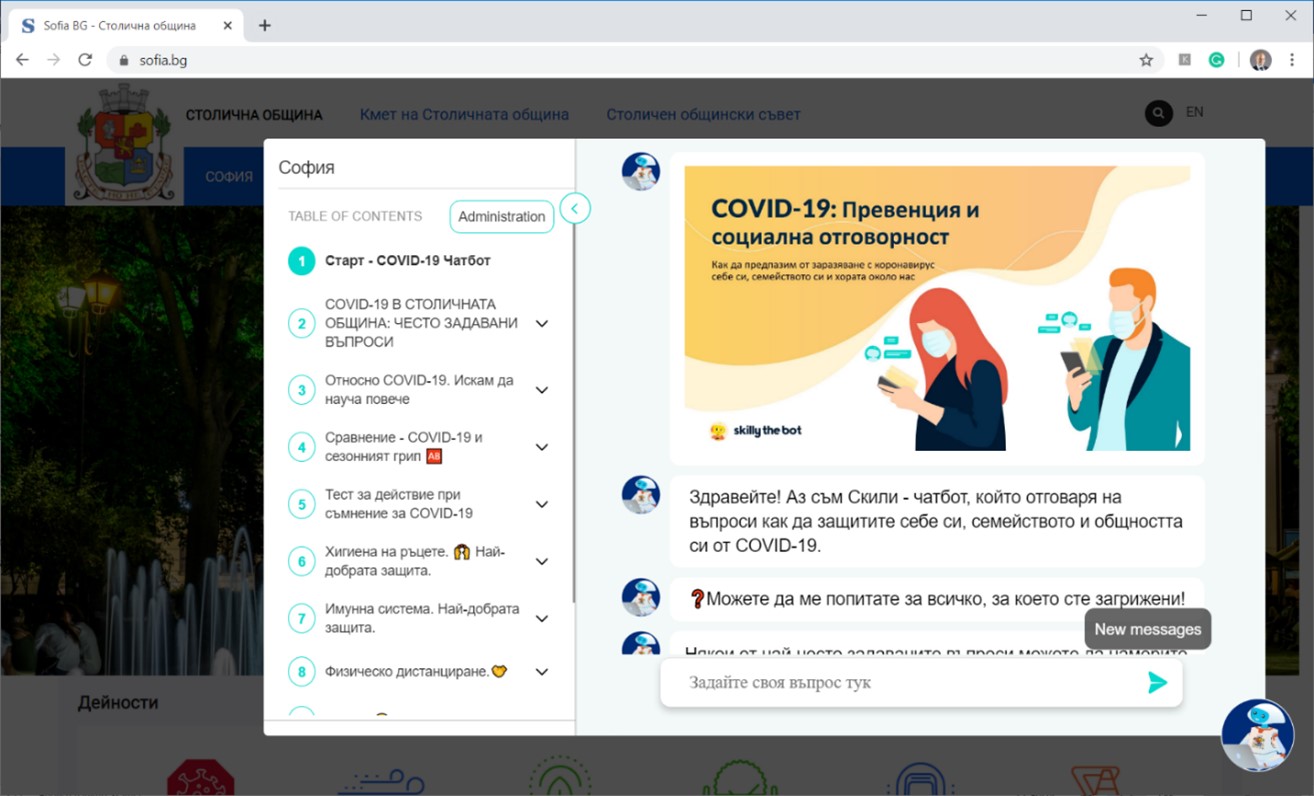Expand Физическо дистанциране section chevron
1314x796 pixels.
[542, 672]
